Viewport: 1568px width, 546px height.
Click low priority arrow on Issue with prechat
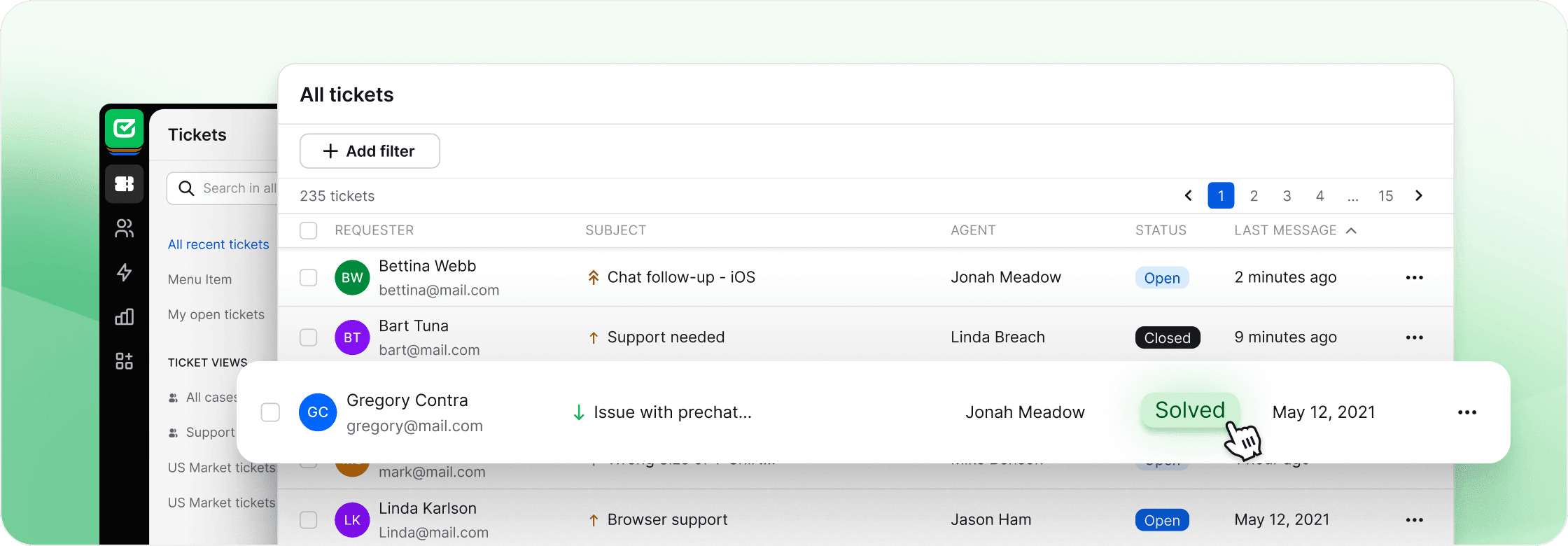(579, 412)
